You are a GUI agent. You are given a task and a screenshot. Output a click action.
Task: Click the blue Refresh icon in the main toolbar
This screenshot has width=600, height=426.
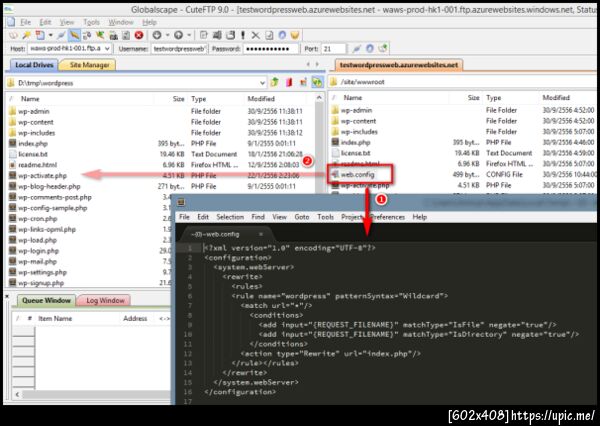point(282,35)
